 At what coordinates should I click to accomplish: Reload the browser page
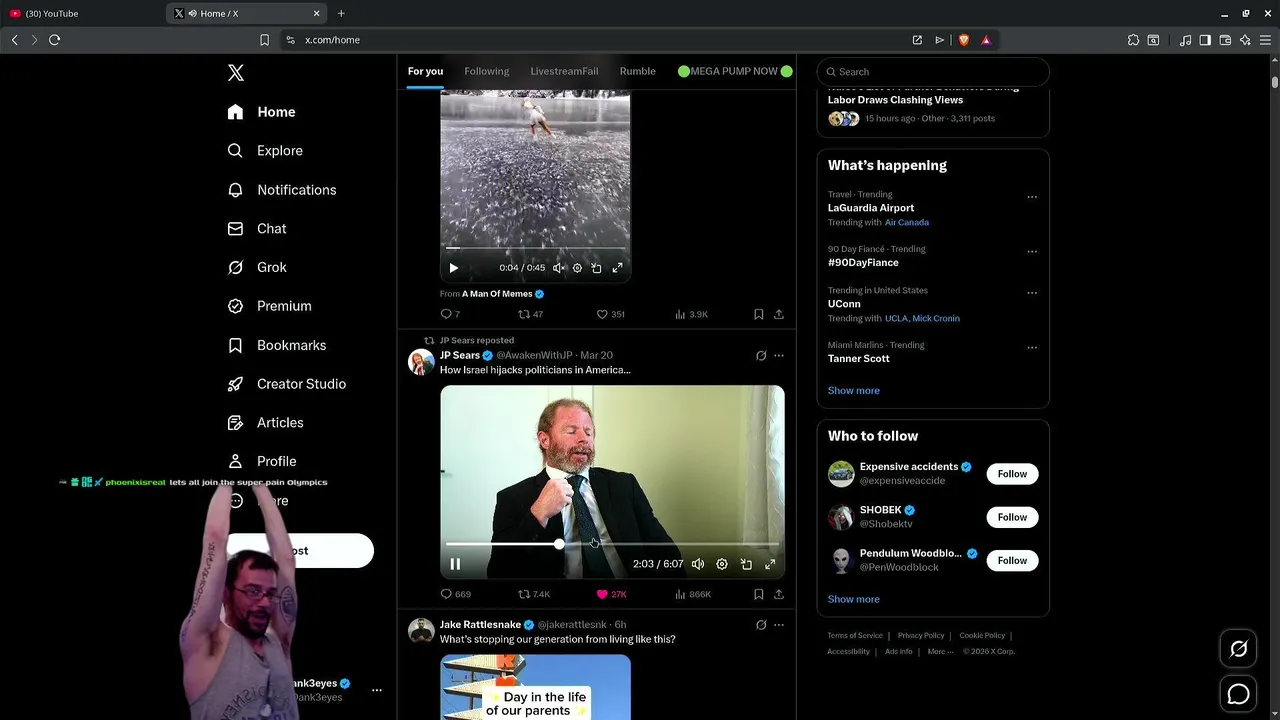click(x=54, y=40)
